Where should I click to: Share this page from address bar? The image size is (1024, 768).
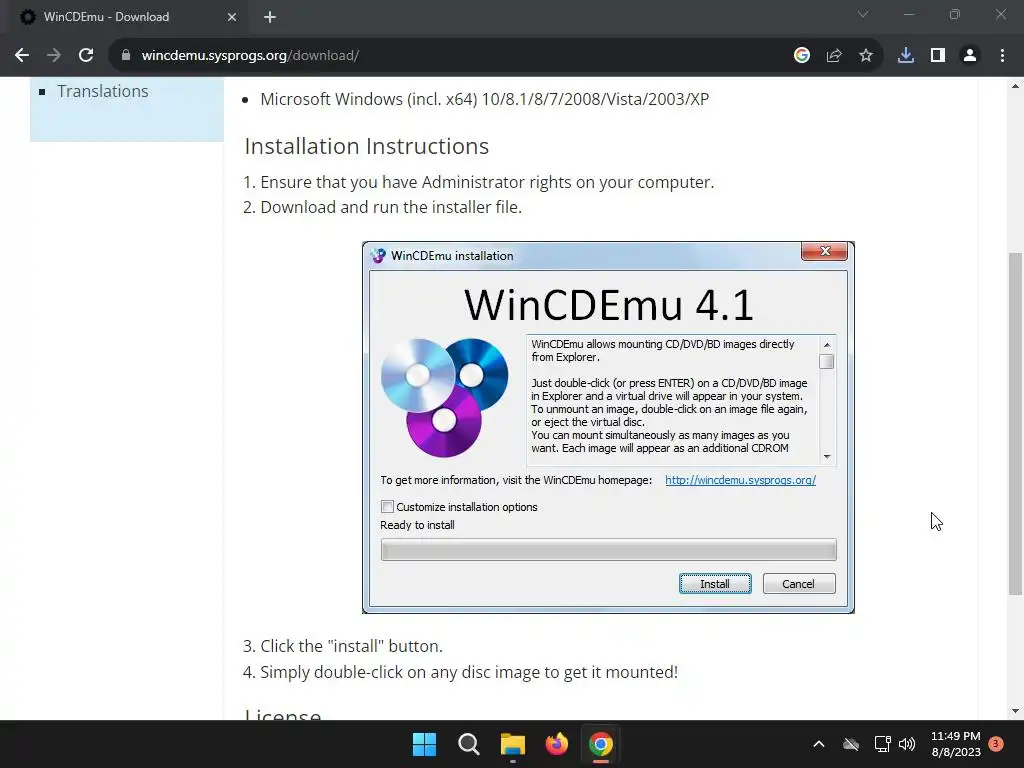coord(834,56)
